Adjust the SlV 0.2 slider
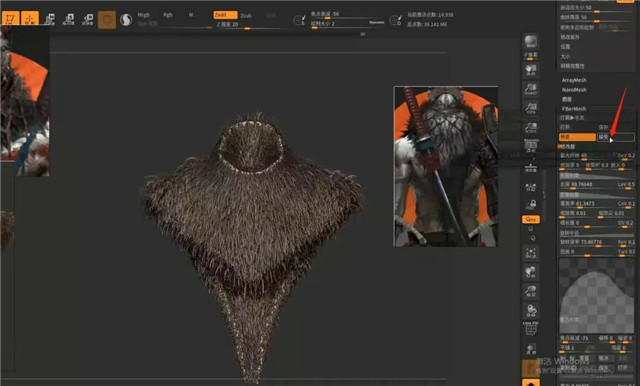The image size is (640, 386). [626, 223]
